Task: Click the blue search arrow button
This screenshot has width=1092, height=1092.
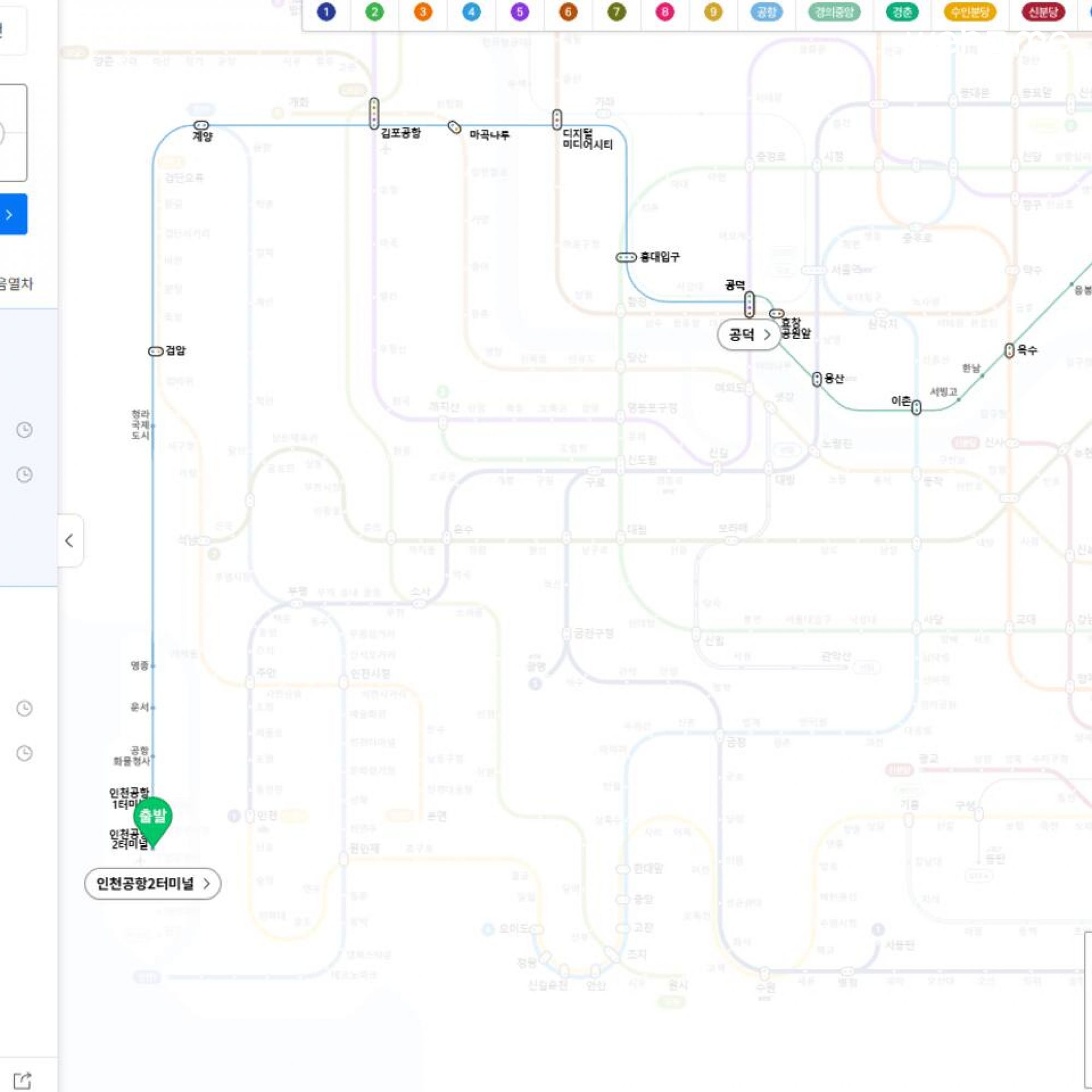Action: pos(11,214)
